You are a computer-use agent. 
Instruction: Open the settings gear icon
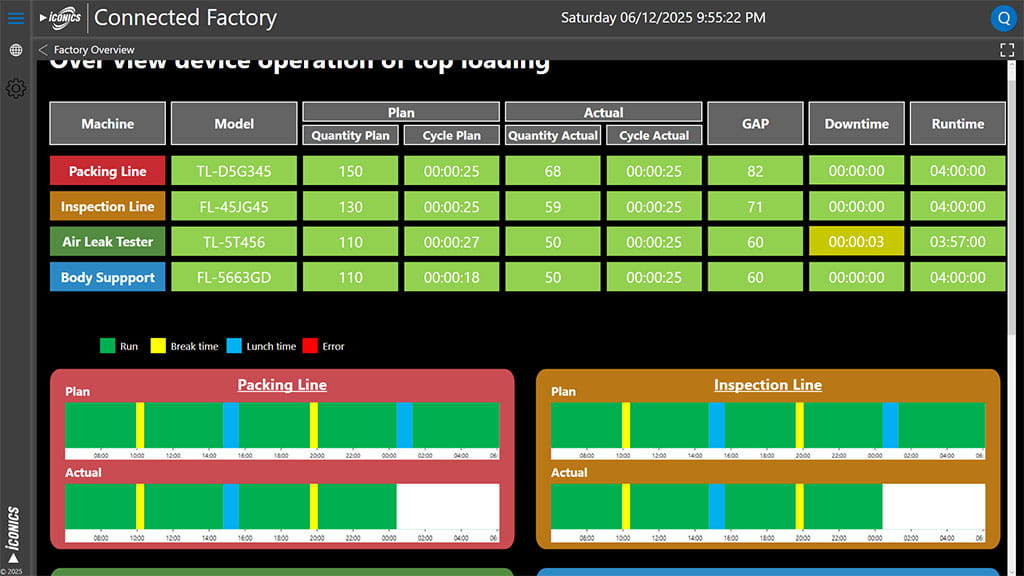pos(15,89)
